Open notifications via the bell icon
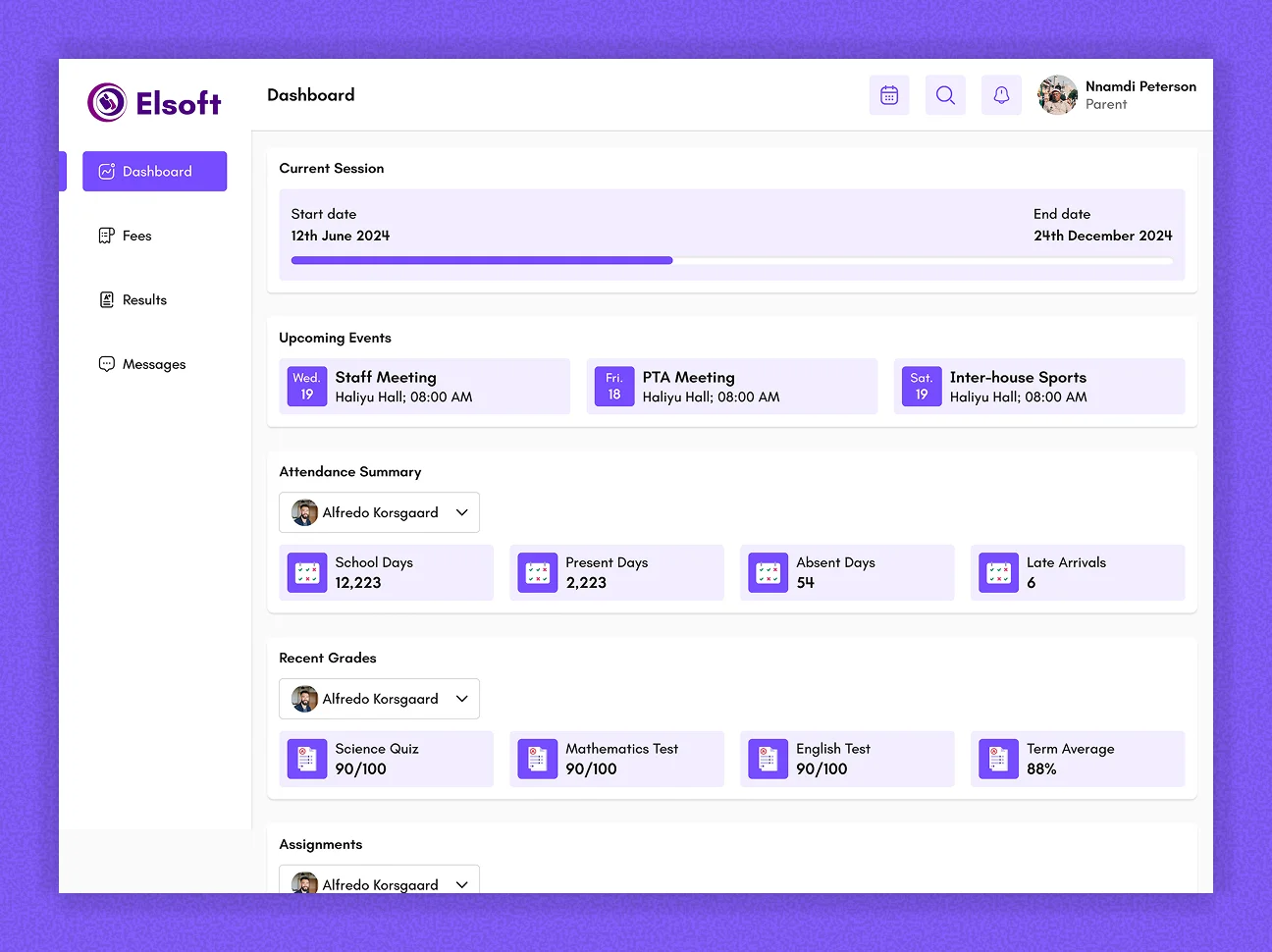 [x=1001, y=94]
